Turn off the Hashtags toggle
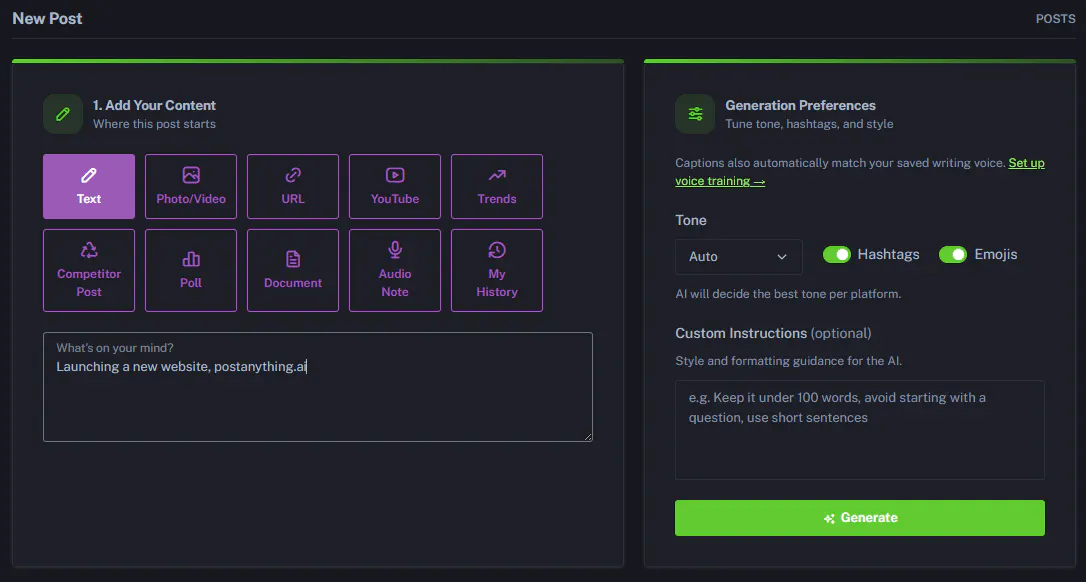1086x582 pixels. 837,254
